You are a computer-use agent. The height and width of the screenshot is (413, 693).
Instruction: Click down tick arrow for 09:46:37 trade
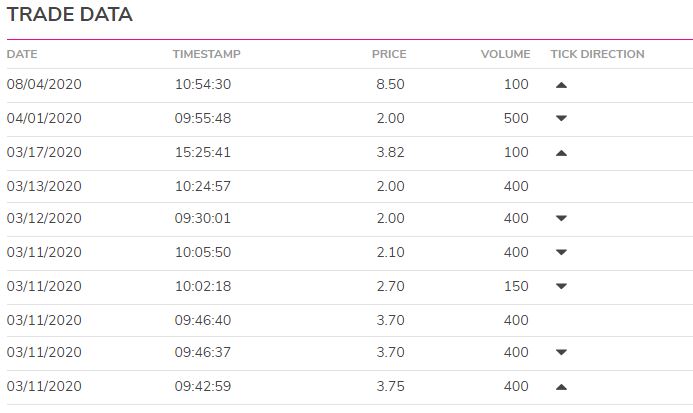pyautogui.click(x=561, y=352)
